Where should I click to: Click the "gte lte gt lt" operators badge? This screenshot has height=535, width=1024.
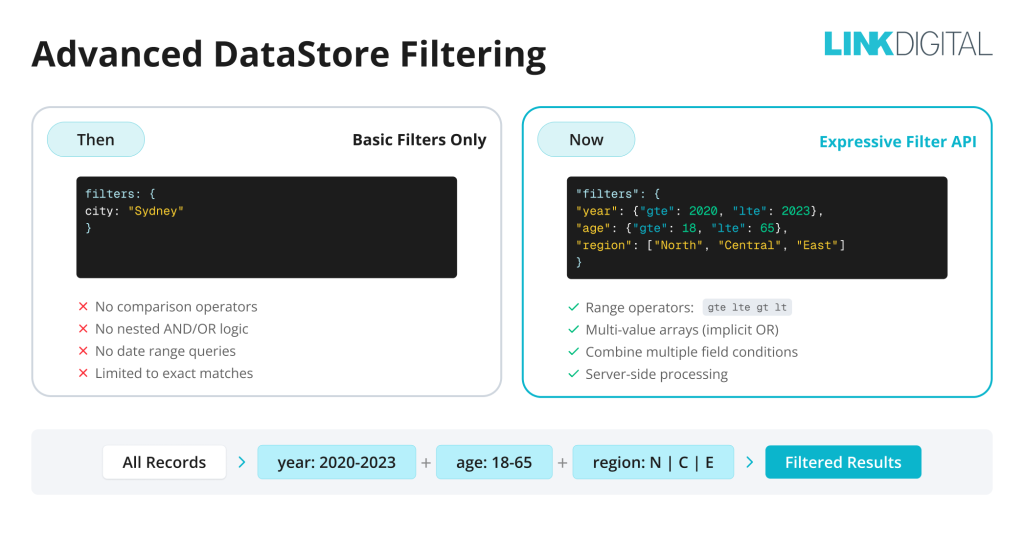coord(747,307)
